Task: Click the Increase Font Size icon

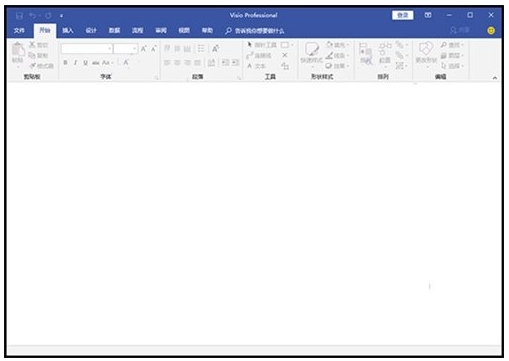Action: [x=144, y=49]
